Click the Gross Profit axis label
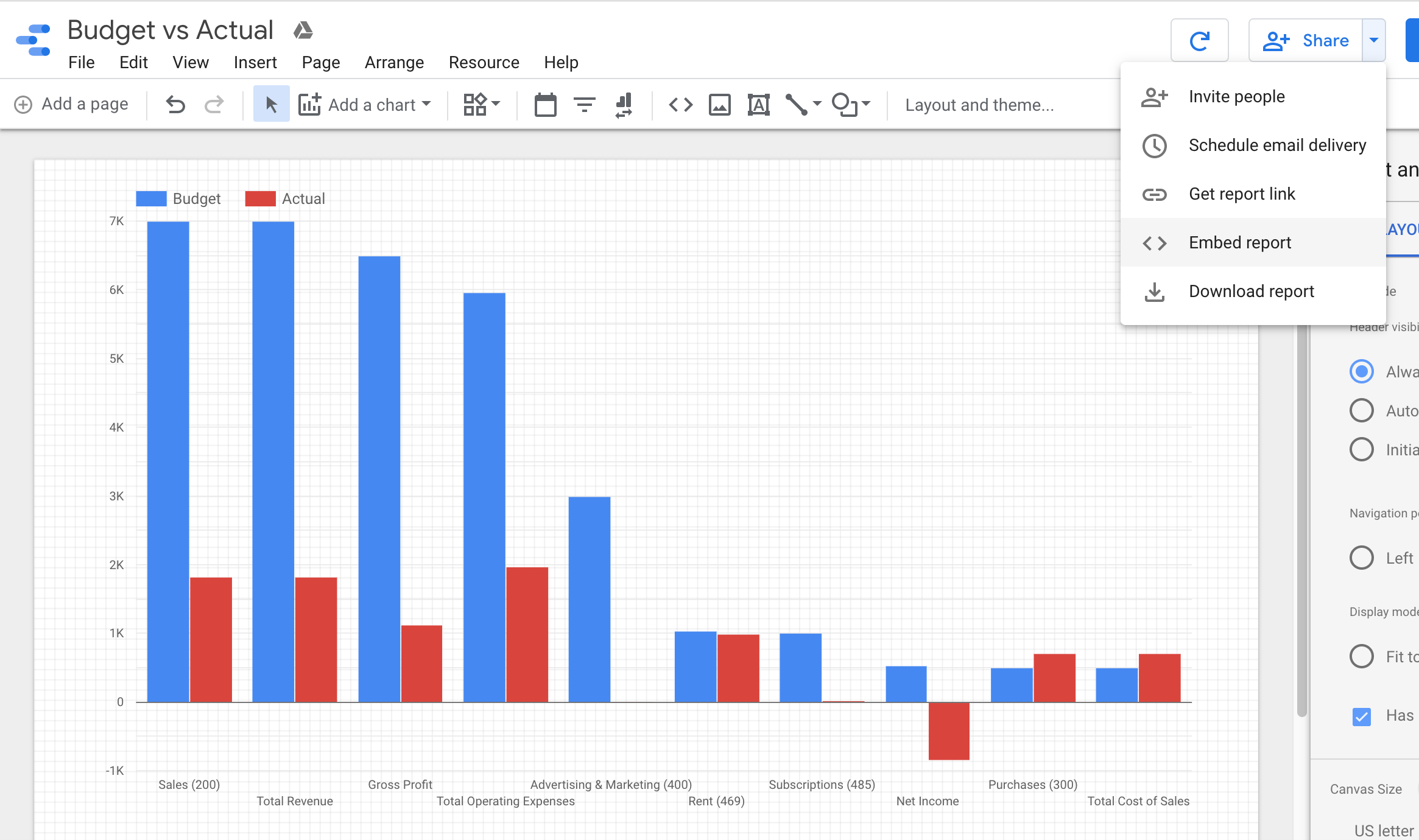 click(400, 785)
